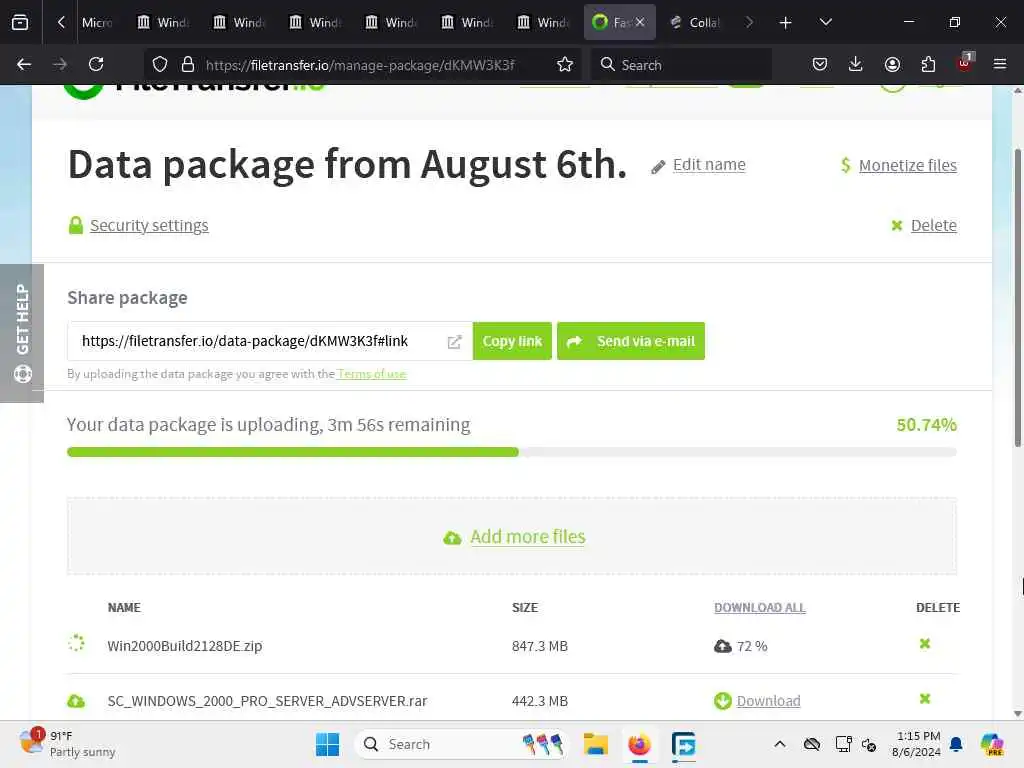The width and height of the screenshot is (1024, 768).
Task: Click page vertical scrollbar thumb
Action: (x=1017, y=298)
